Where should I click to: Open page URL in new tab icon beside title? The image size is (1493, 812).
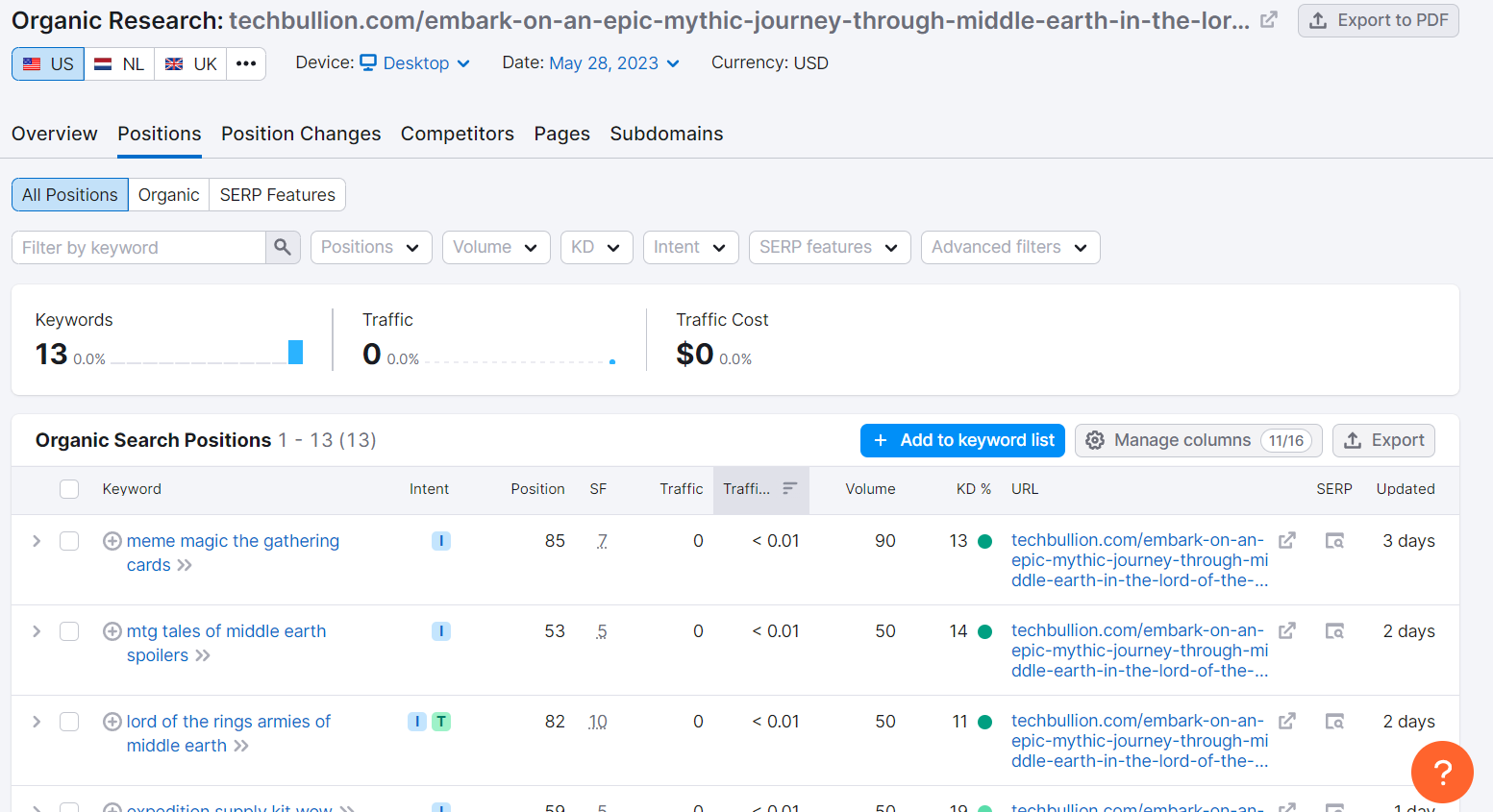click(x=1269, y=20)
